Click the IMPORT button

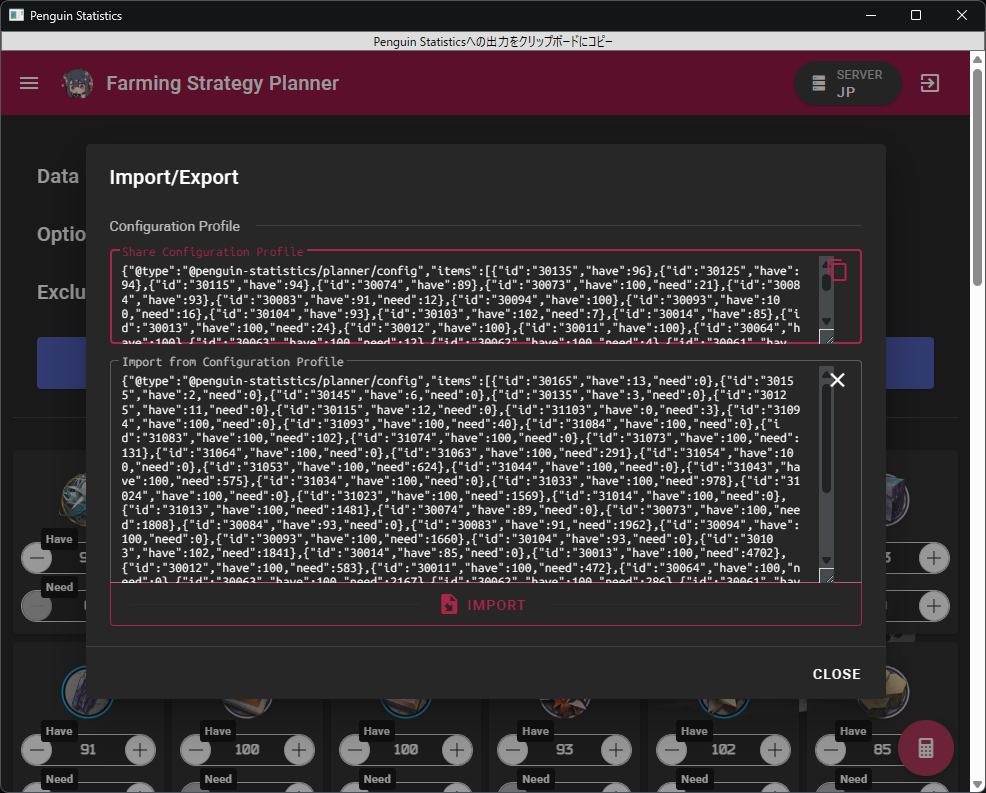485,604
